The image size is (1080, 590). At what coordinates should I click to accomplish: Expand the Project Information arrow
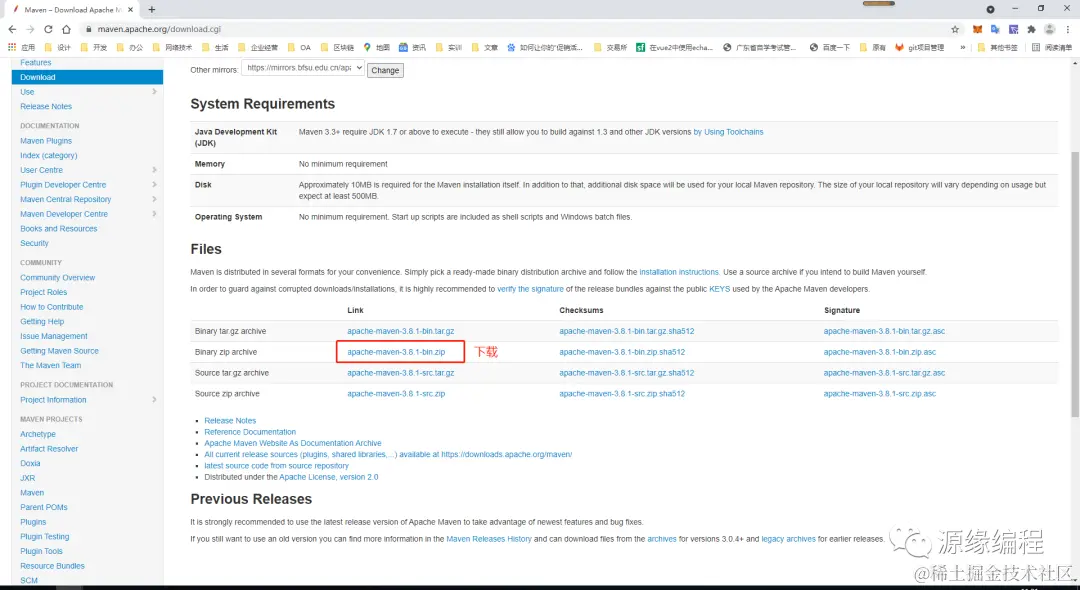click(x=154, y=400)
